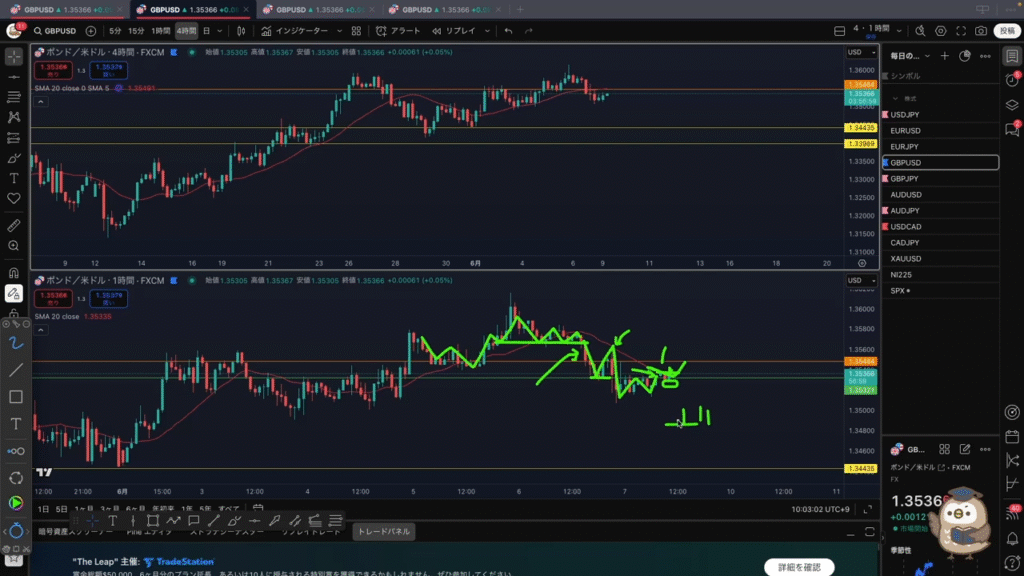Image resolution: width=1024 pixels, height=576 pixels.
Task: Open watchlist advanced view pie icon
Action: (x=965, y=56)
